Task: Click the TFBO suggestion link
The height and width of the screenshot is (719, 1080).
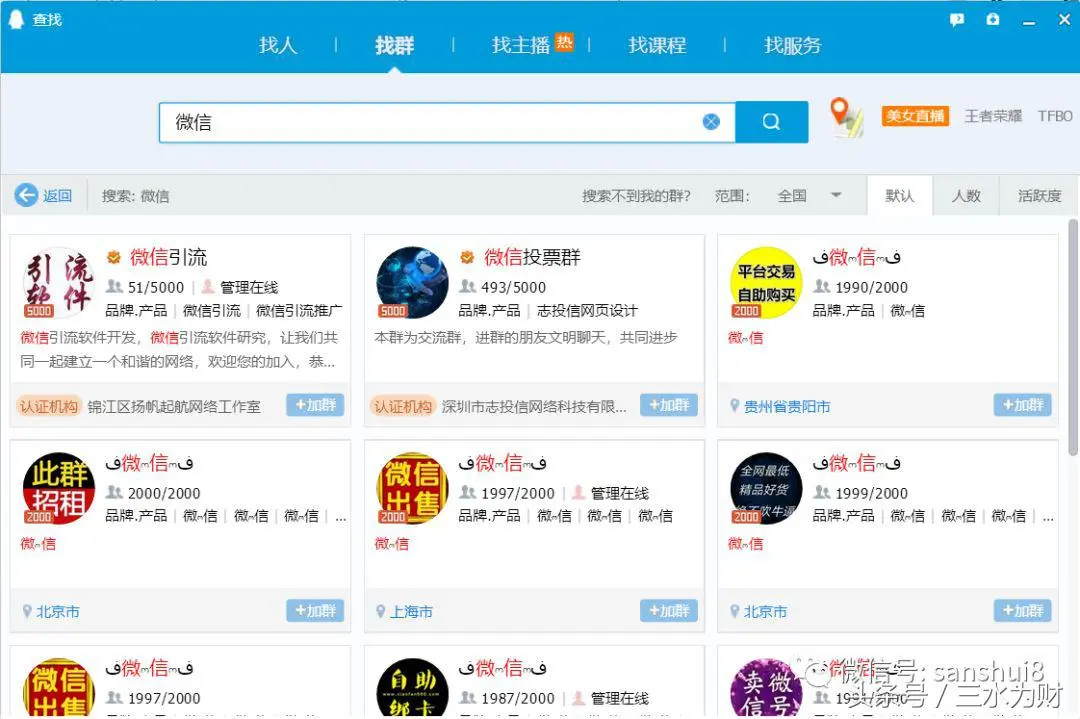Action: [x=1055, y=116]
